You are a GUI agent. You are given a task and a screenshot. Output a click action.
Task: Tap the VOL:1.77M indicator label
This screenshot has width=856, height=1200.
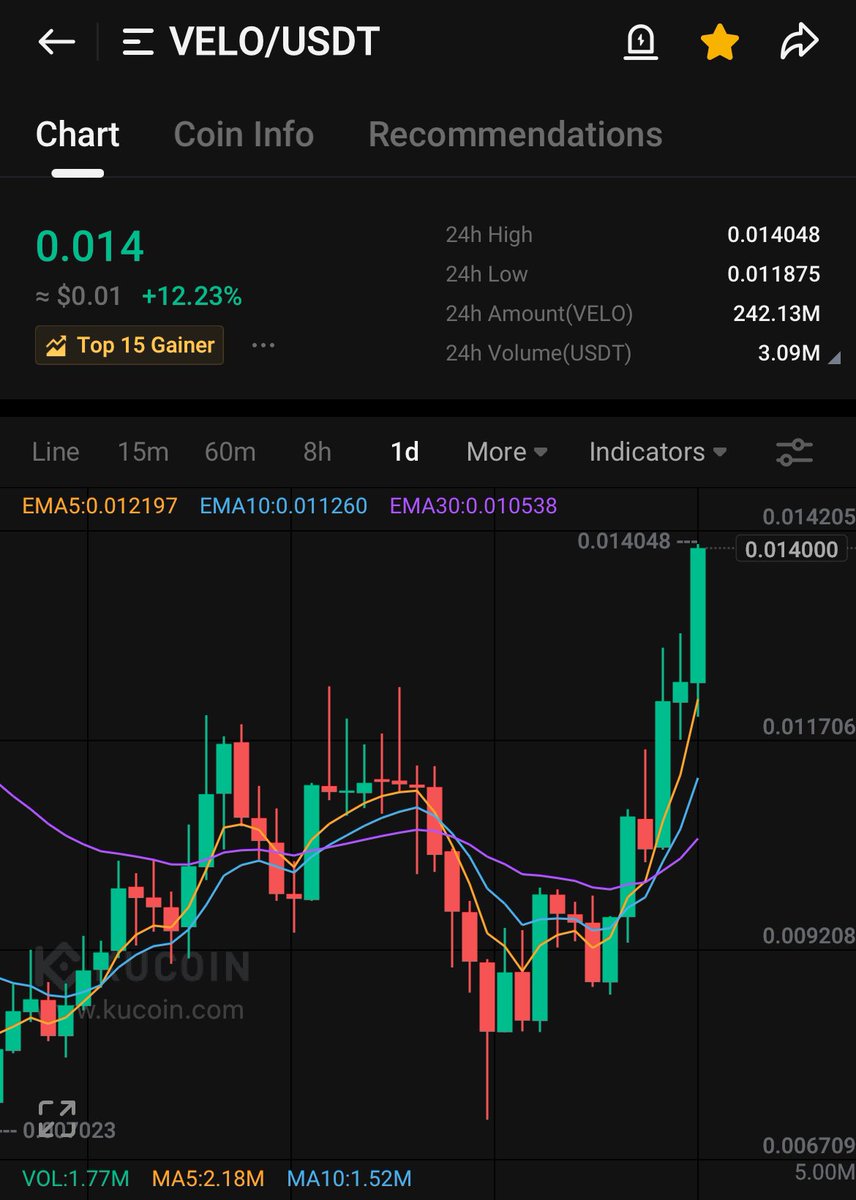[75, 1179]
